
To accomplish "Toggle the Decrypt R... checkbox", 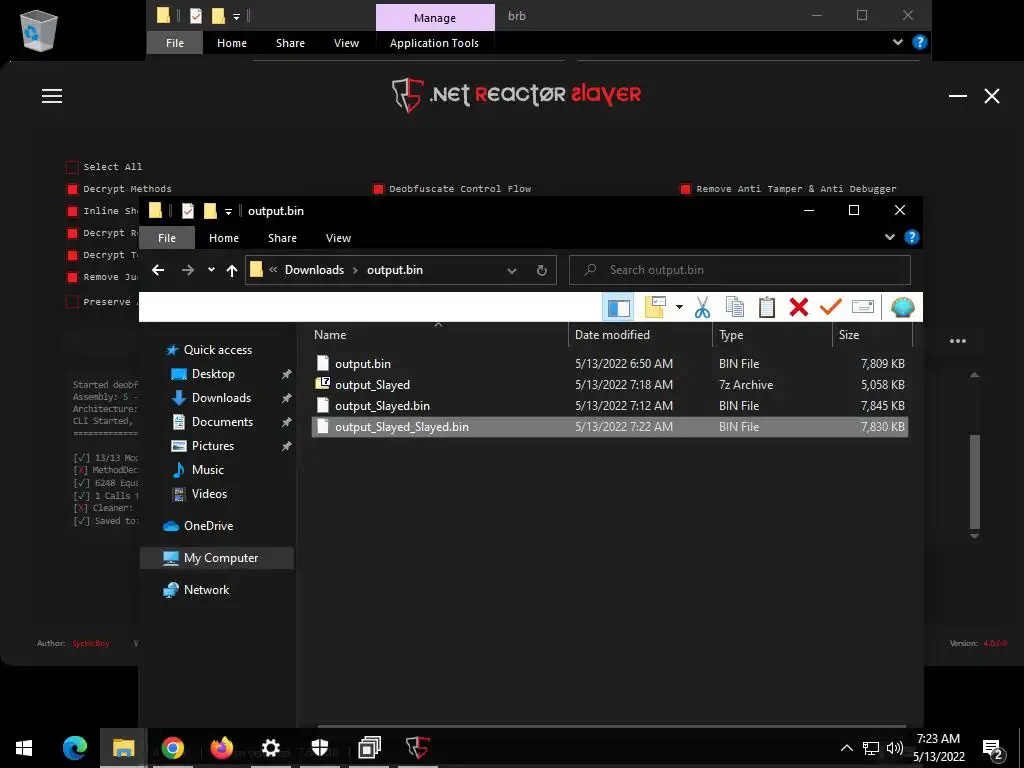I will (72, 233).
